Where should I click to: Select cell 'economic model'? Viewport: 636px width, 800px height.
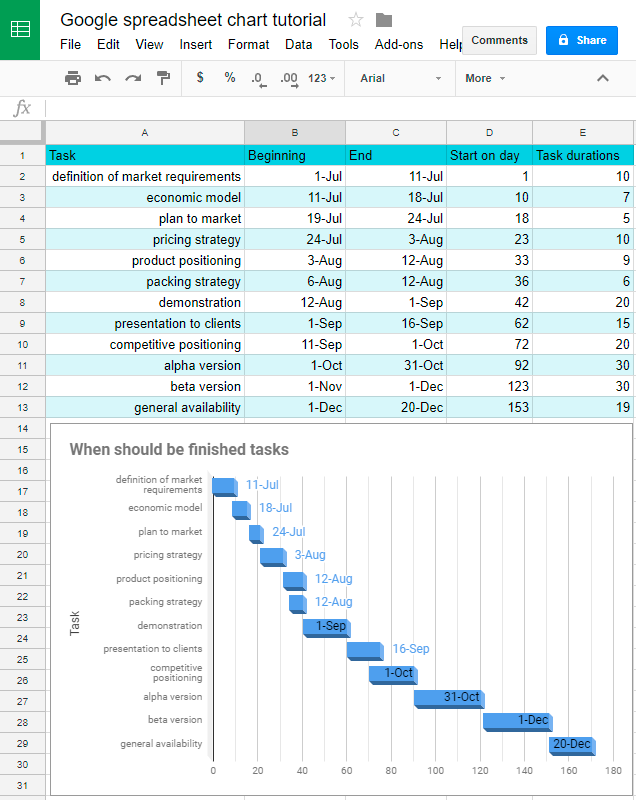145,197
